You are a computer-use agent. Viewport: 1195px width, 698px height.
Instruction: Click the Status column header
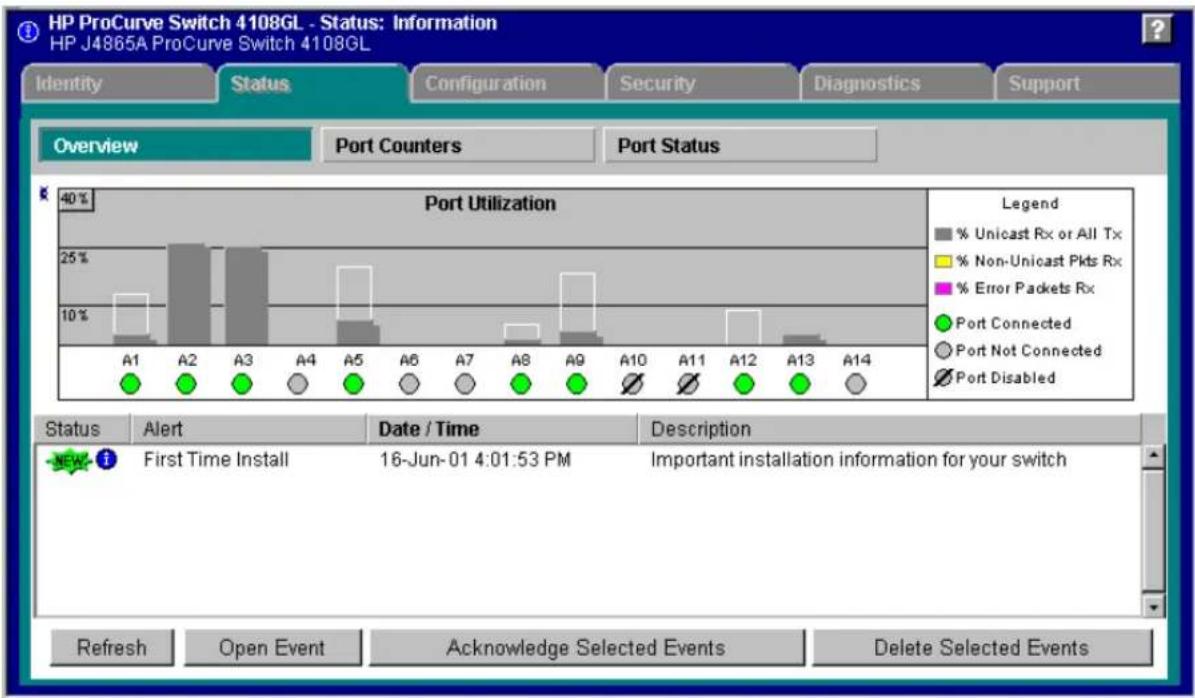(x=83, y=429)
